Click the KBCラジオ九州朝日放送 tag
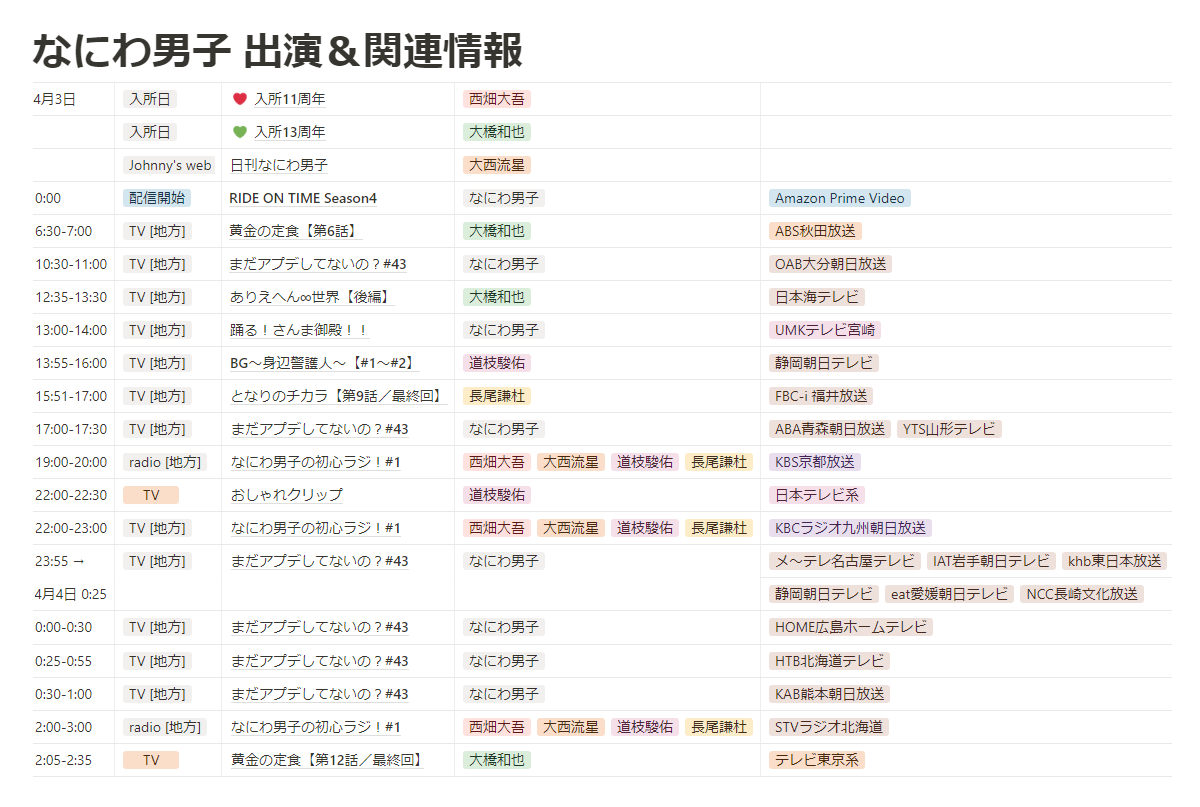Viewport: 1200px width, 807px height. click(851, 528)
